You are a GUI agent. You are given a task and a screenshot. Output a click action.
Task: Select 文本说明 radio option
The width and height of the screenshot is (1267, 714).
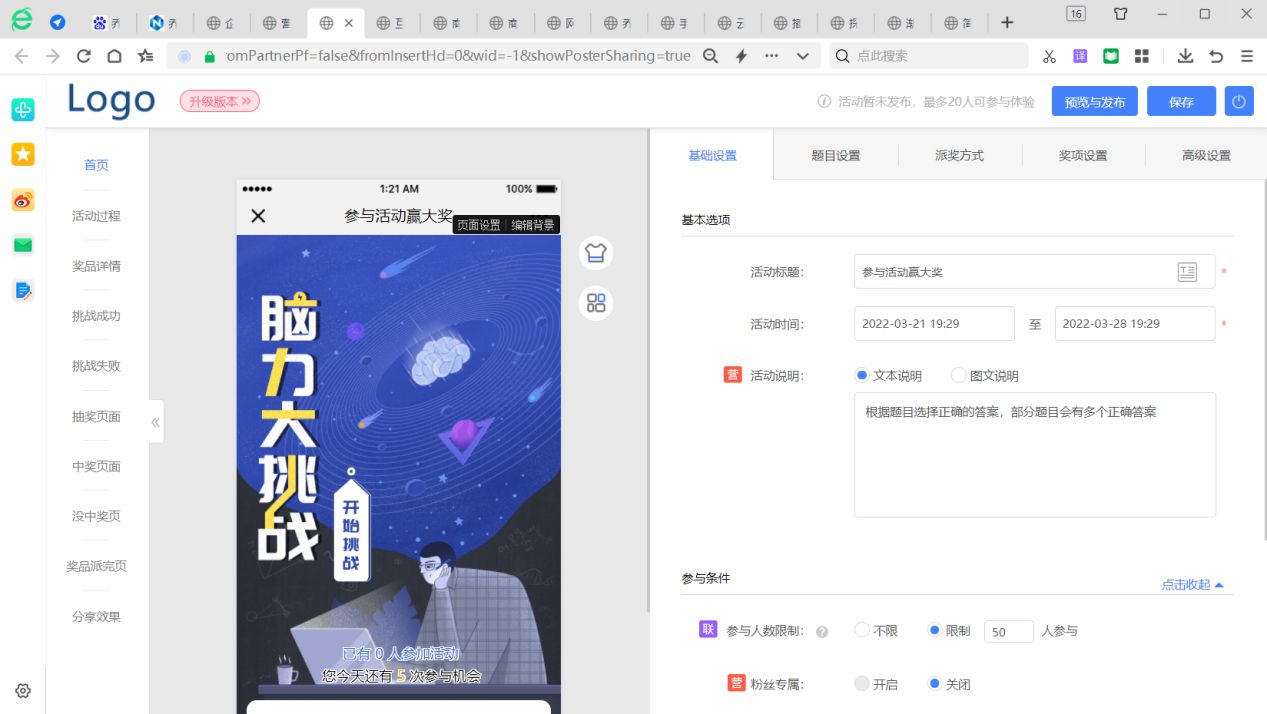[x=862, y=376]
